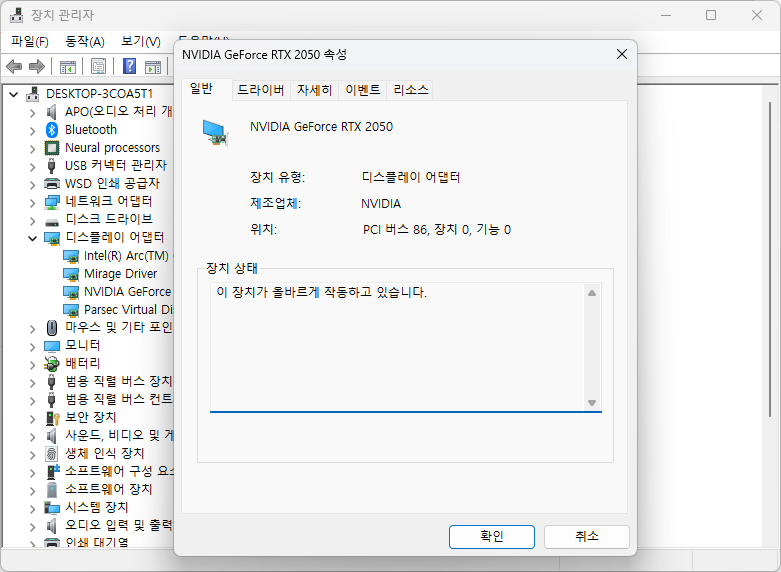
Task: Click the device status text '이 장치가 올바르게 작동하고 있습니다.'
Action: [x=322, y=292]
